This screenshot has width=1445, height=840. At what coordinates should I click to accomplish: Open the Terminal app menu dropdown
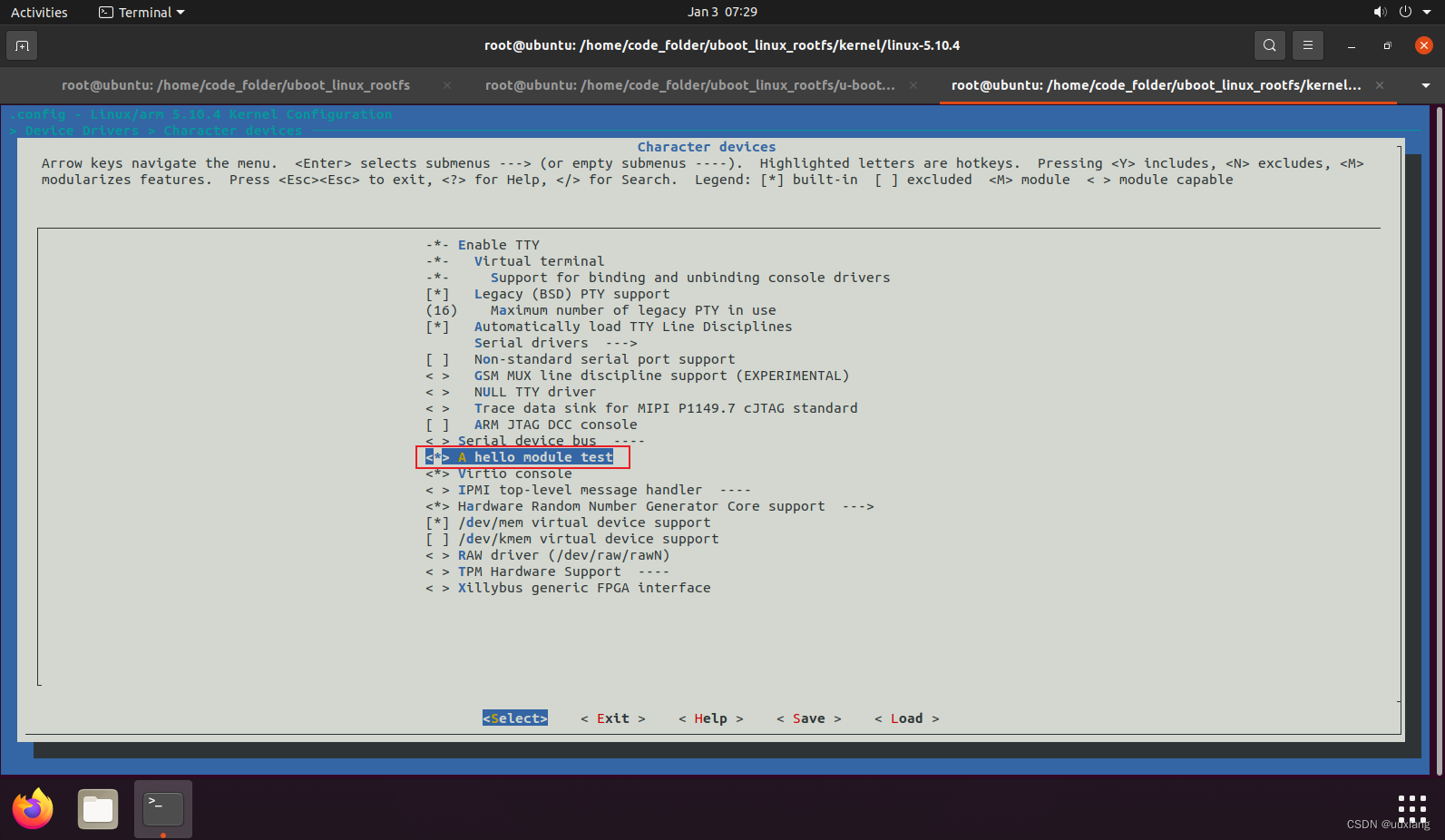pyautogui.click(x=142, y=12)
